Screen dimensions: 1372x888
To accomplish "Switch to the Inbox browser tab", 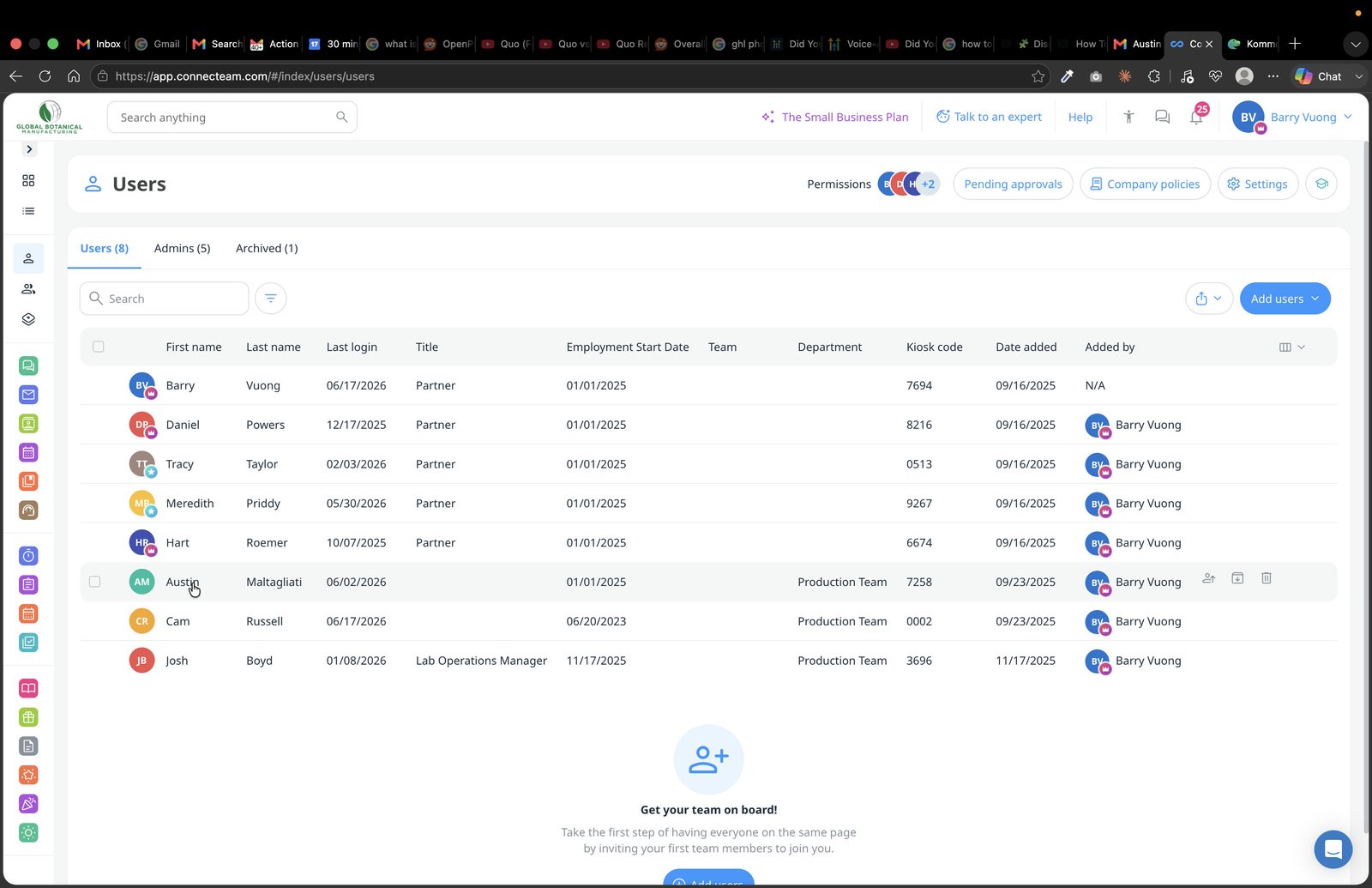I will (101, 44).
